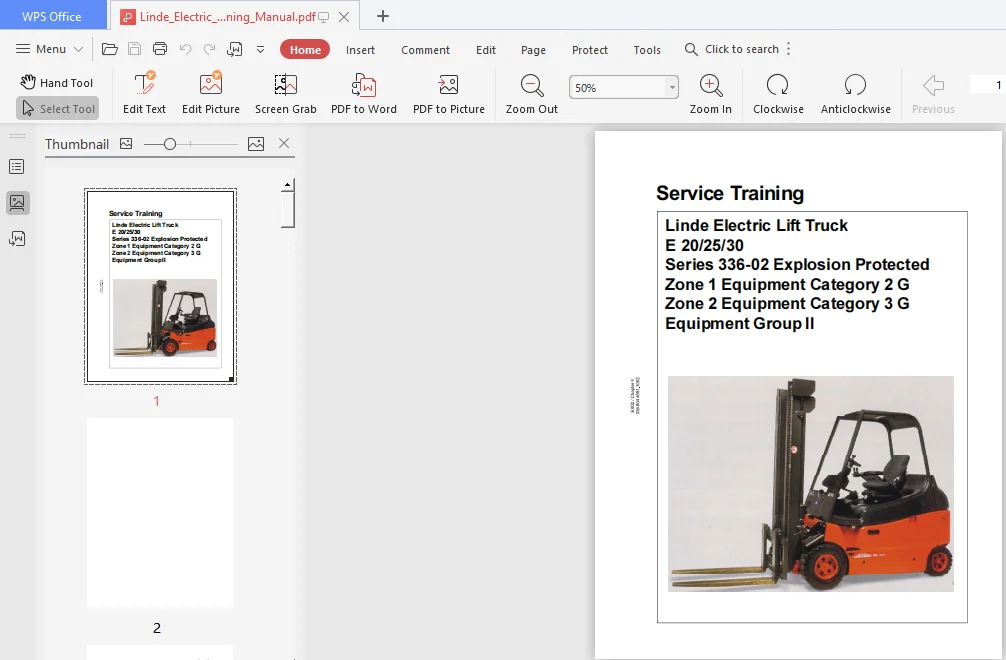Open the Comment tab
Screen dimensions: 1006x660
click(425, 50)
